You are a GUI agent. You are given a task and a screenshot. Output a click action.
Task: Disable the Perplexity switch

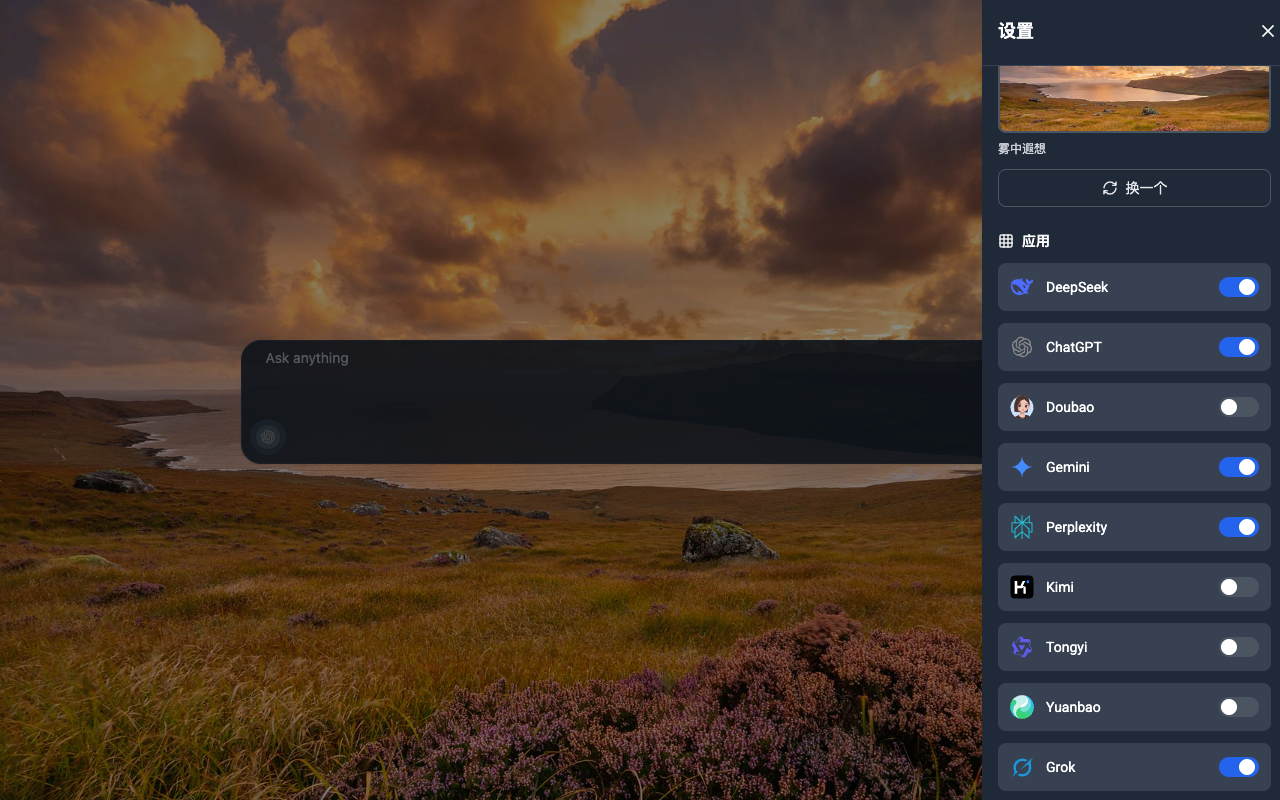coord(1239,527)
